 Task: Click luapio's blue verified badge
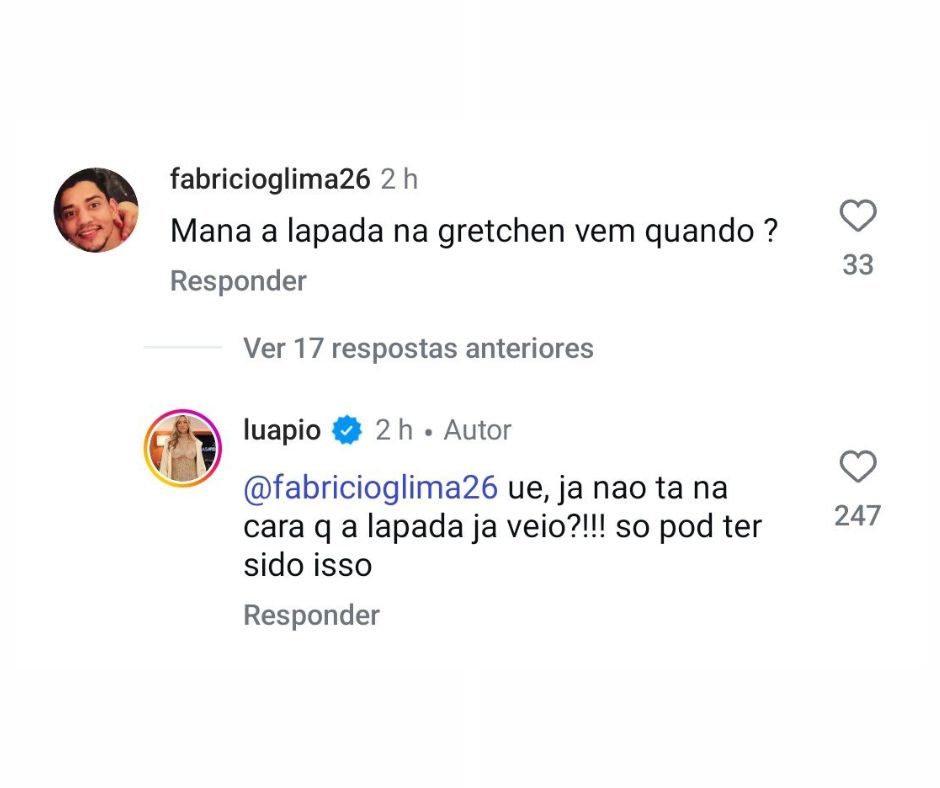(x=347, y=431)
